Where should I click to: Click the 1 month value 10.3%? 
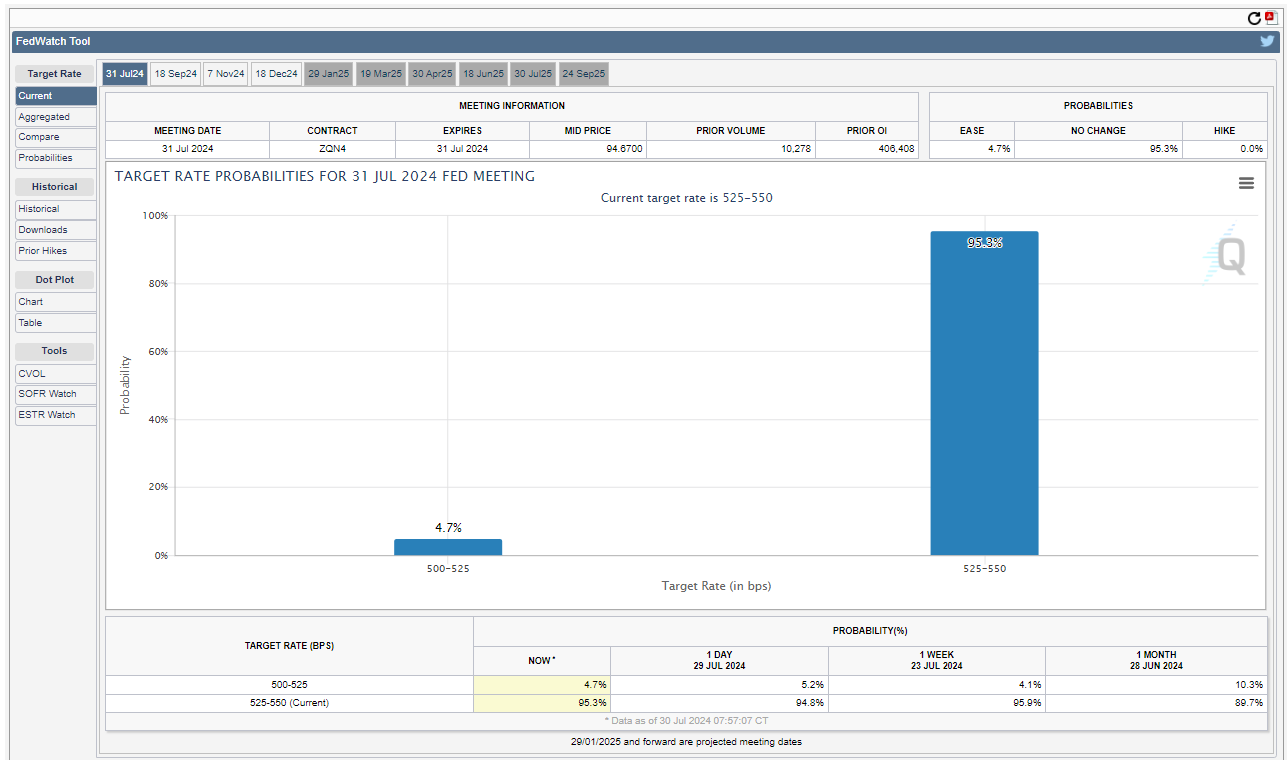[1248, 685]
